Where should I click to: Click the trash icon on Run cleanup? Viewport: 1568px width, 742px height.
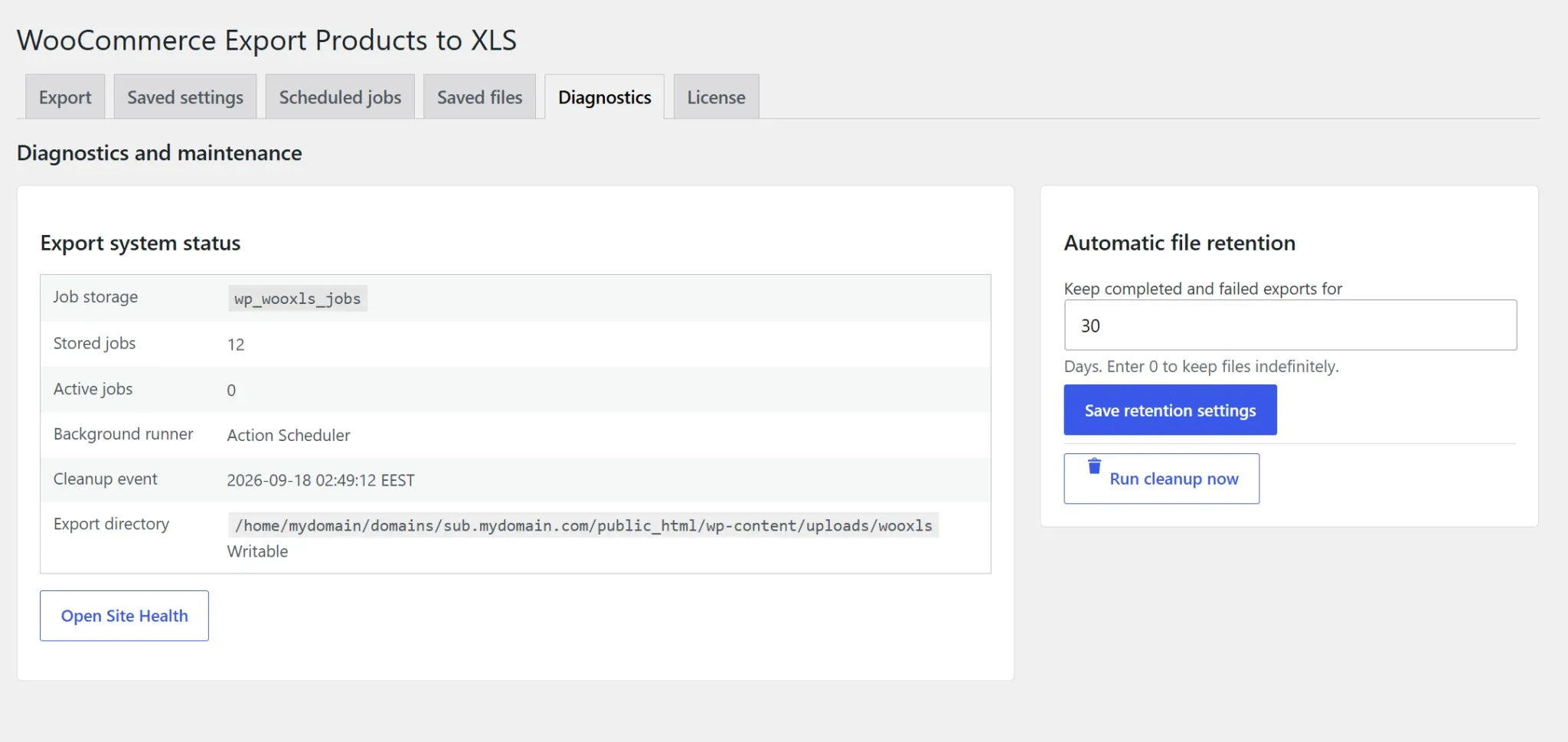(x=1094, y=466)
